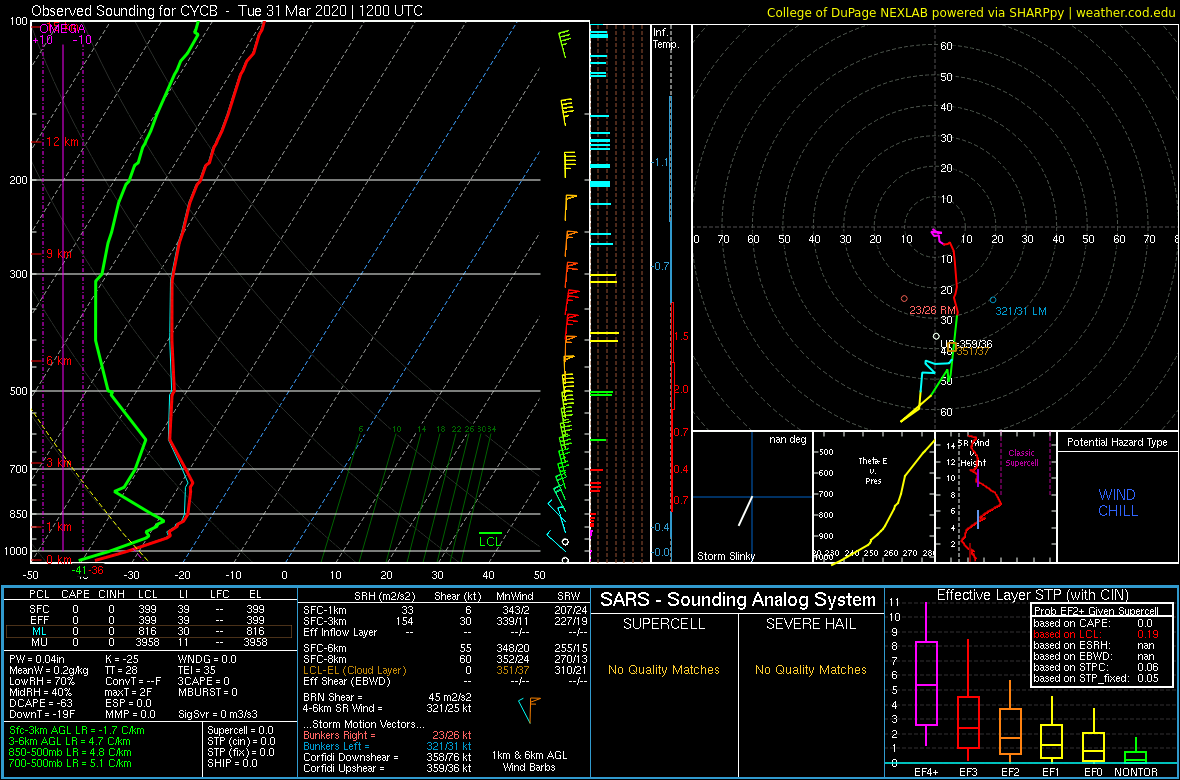Click the red based on LCL: 0.19 line
Viewport: 1180px width, 780px height.
click(1097, 635)
